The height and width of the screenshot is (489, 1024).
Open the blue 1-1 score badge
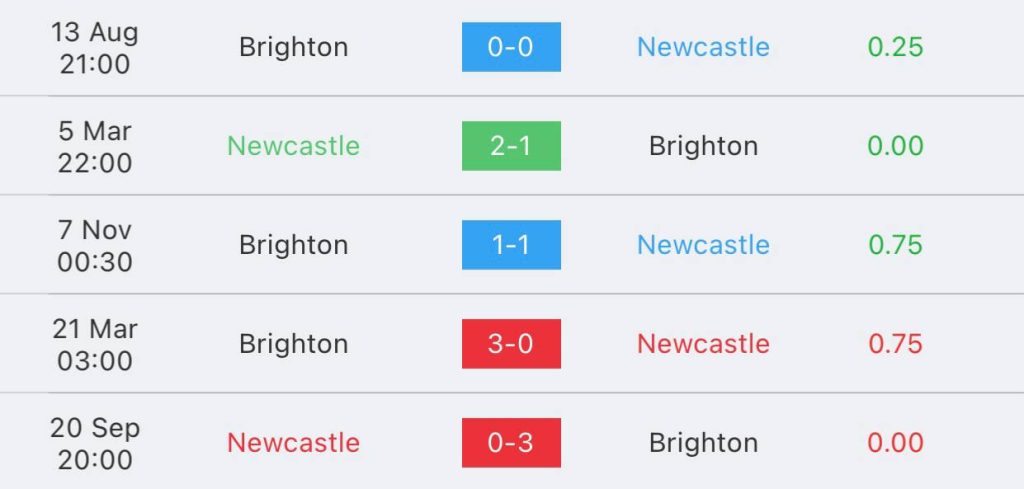[x=511, y=245]
